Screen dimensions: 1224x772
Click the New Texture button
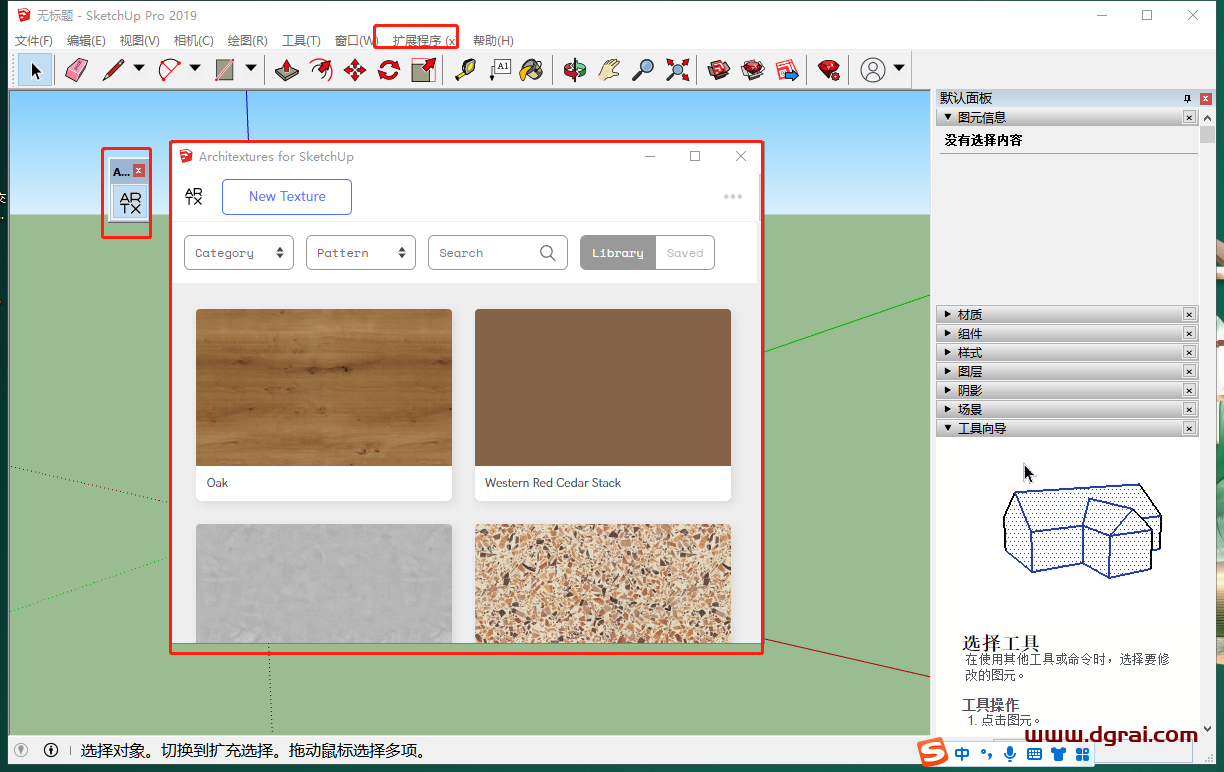tap(287, 197)
